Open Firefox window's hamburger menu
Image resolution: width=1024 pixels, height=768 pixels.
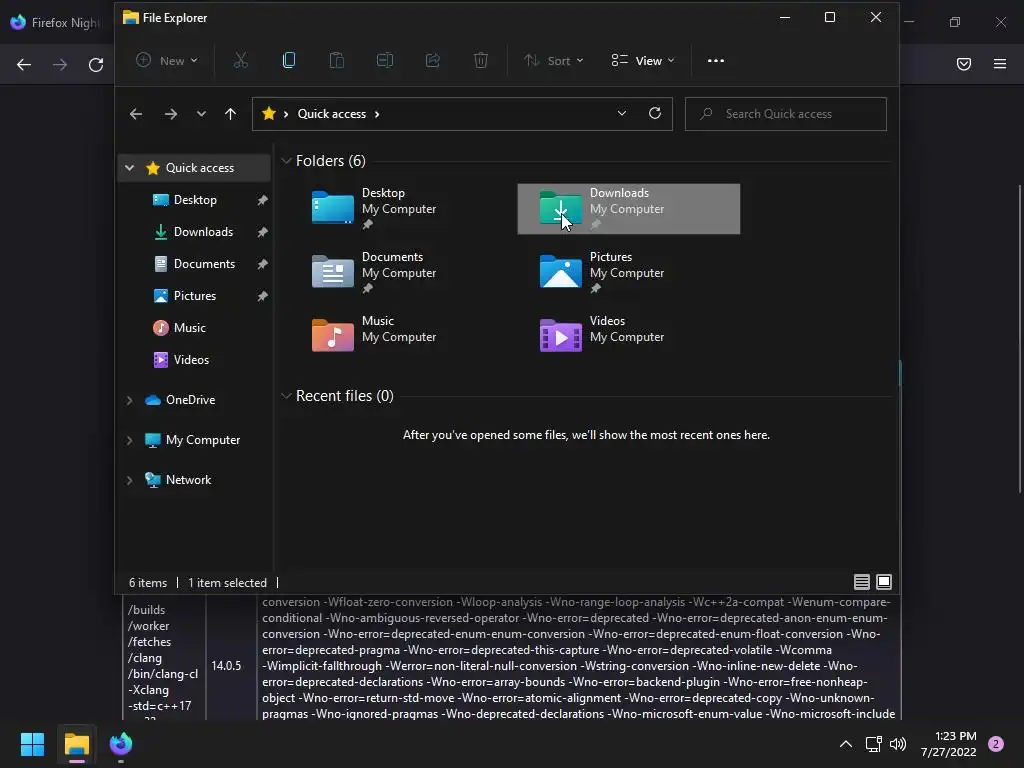[1000, 64]
